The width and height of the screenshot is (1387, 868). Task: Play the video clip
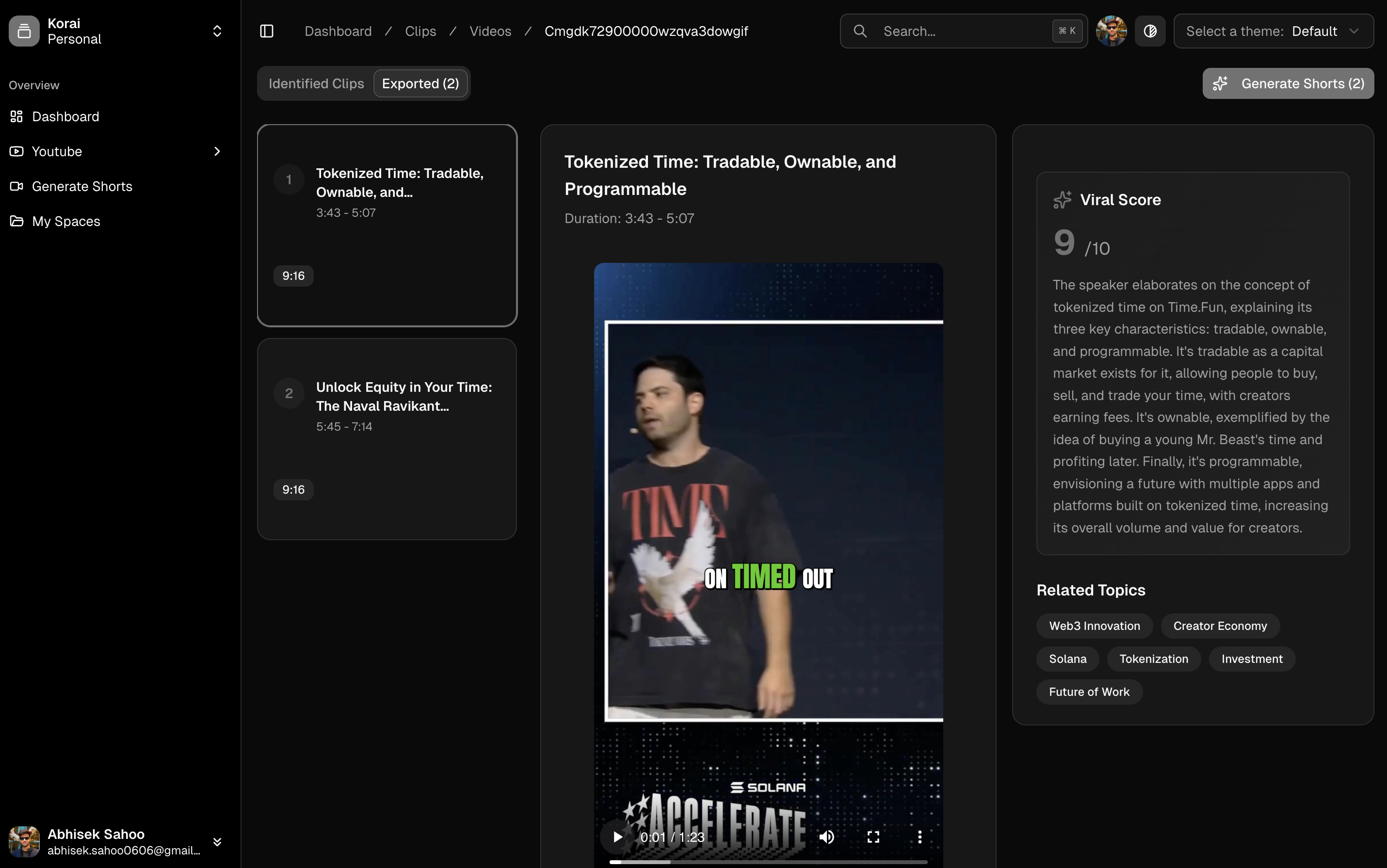point(617,837)
